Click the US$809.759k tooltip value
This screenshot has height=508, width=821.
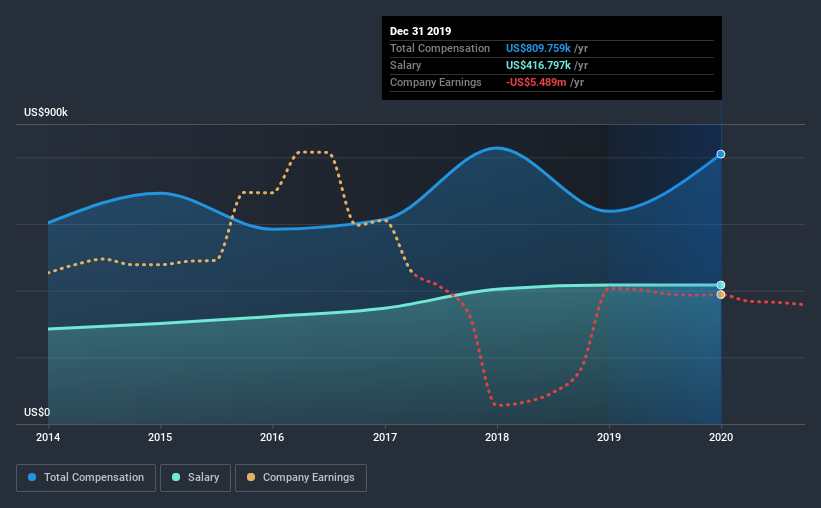tap(538, 48)
